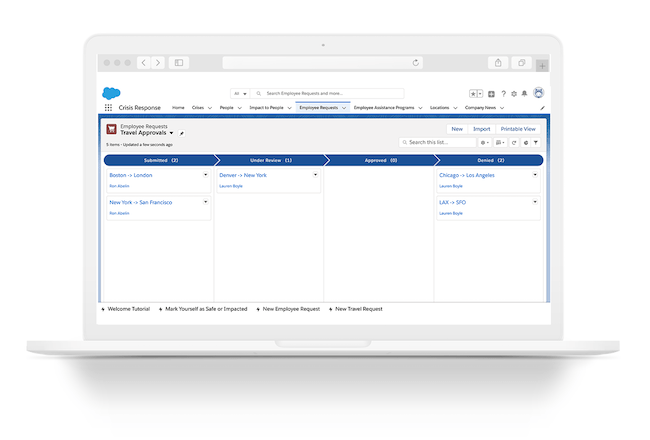Go to the Home tab

click(x=178, y=107)
